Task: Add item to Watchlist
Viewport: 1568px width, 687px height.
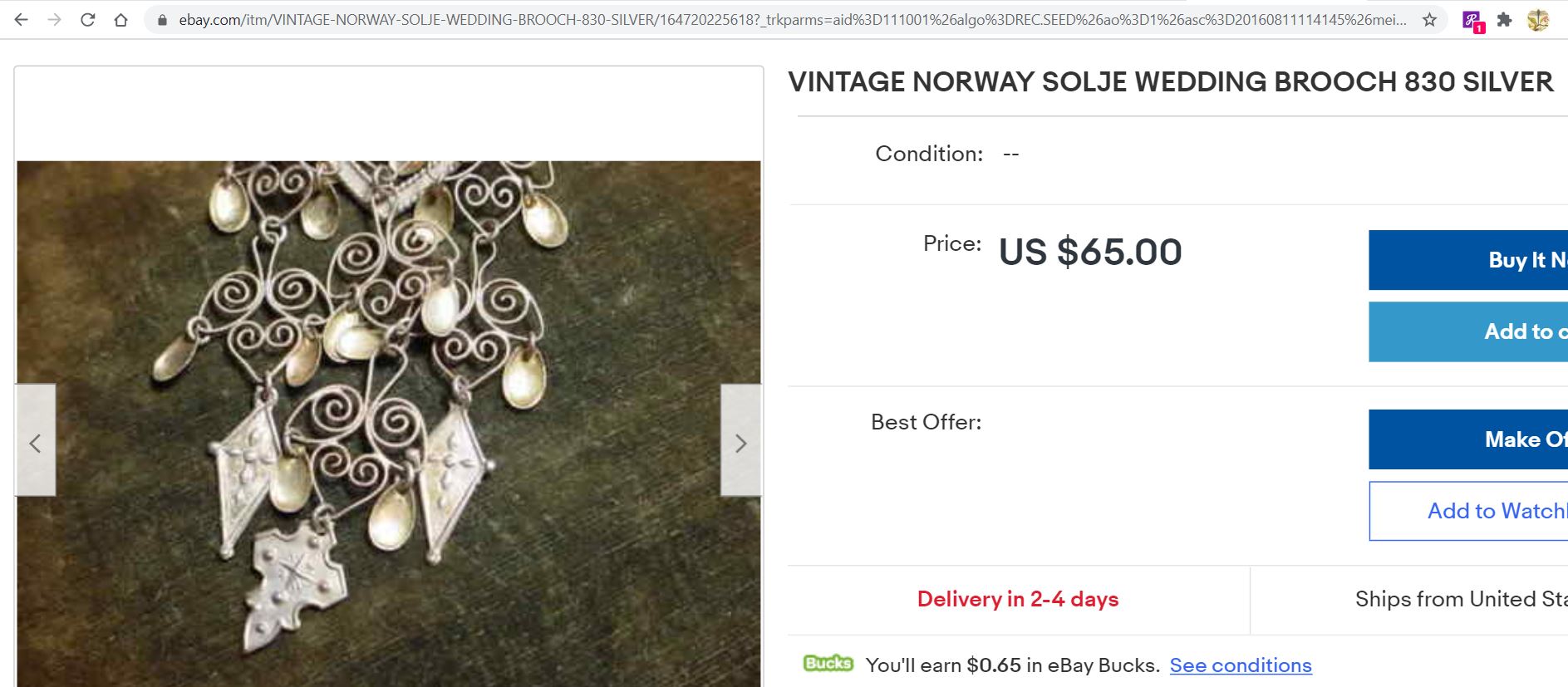Action: point(1468,511)
